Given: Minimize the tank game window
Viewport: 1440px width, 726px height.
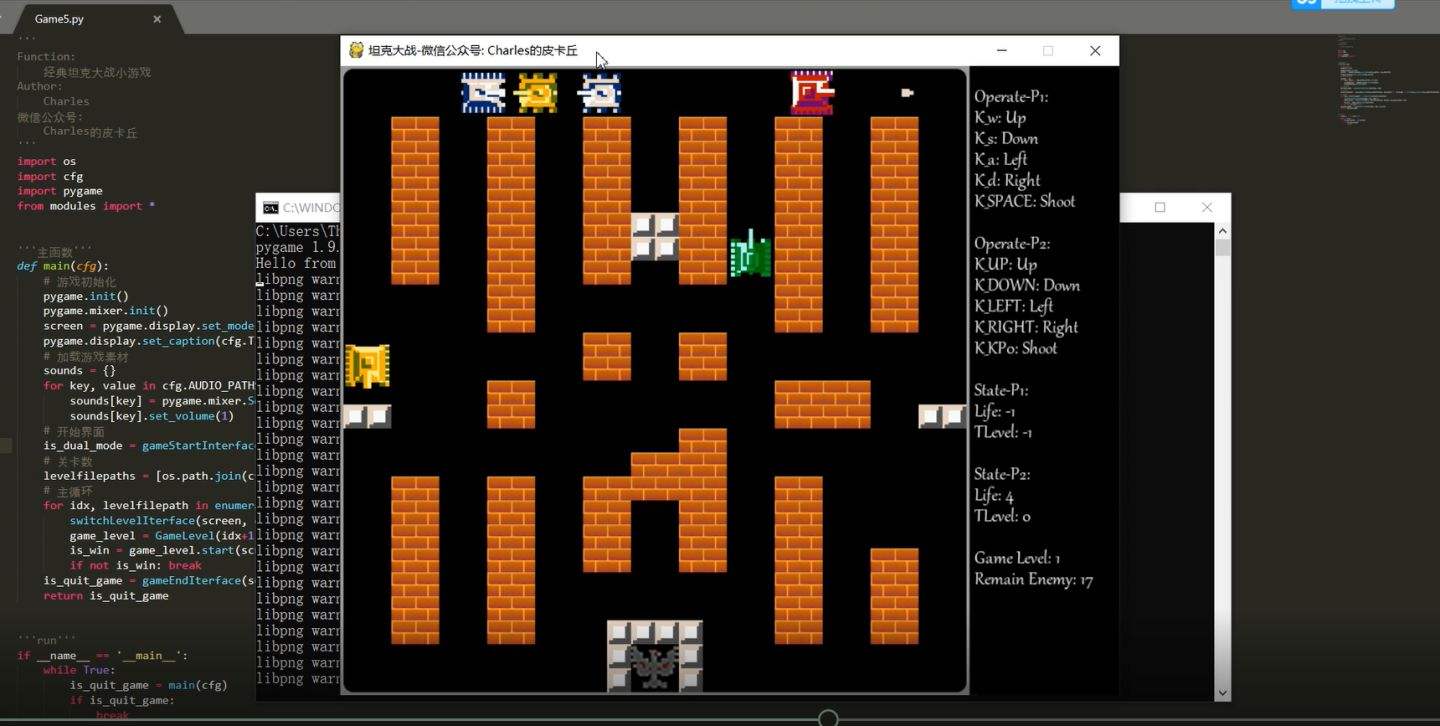Looking at the screenshot, I should [1001, 50].
